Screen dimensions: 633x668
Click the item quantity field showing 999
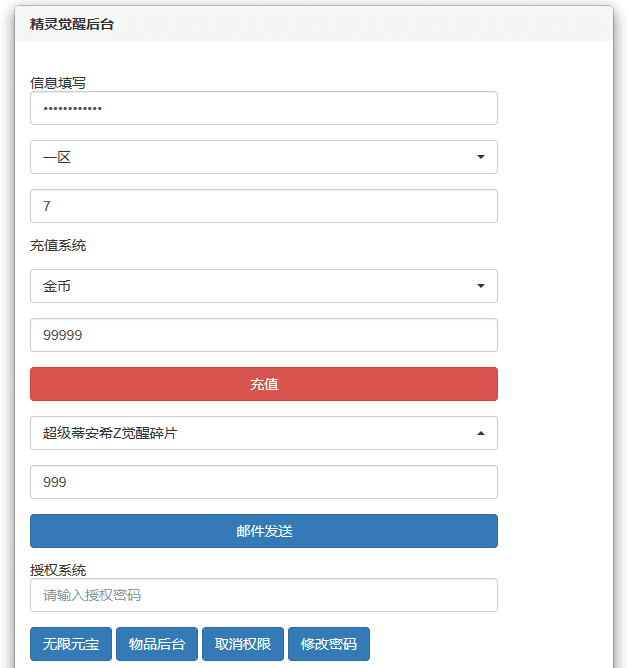(263, 482)
